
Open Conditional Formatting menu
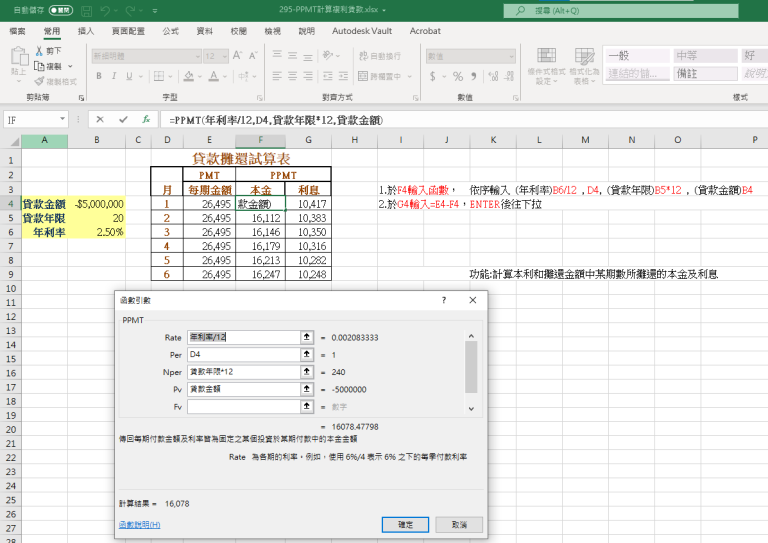(547, 66)
